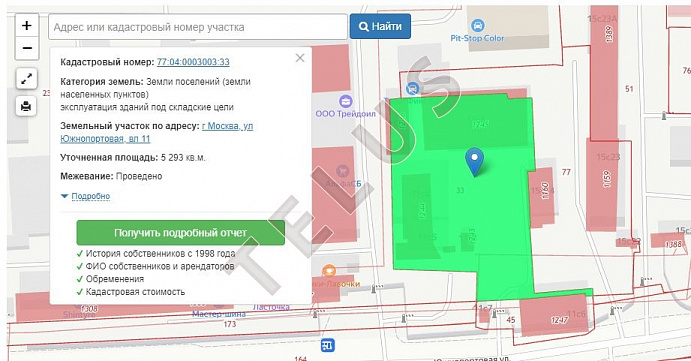Click the blue location pin marker
This screenshot has height=361, width=691.
[475, 162]
